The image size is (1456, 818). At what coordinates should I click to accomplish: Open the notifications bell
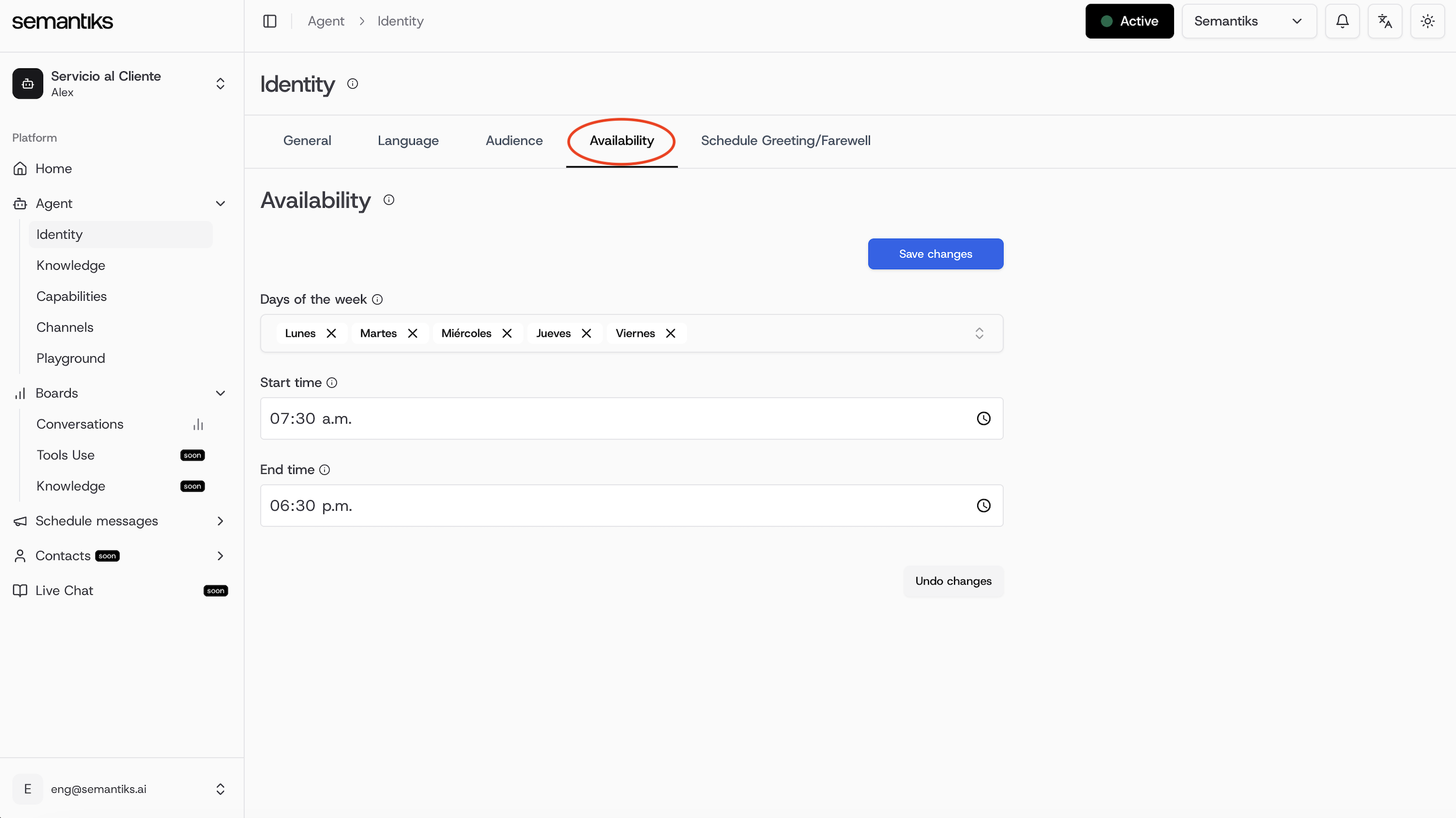point(1342,21)
